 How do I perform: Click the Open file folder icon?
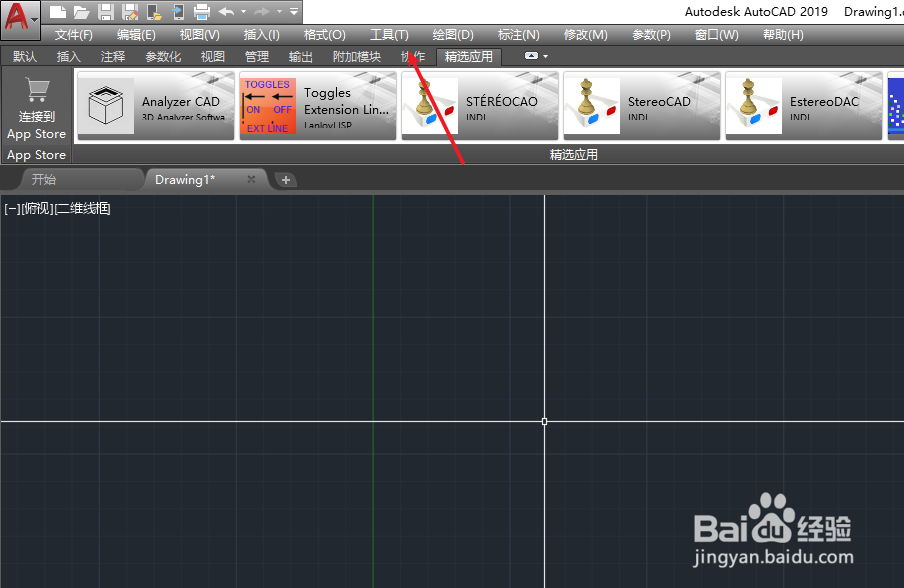[x=81, y=12]
